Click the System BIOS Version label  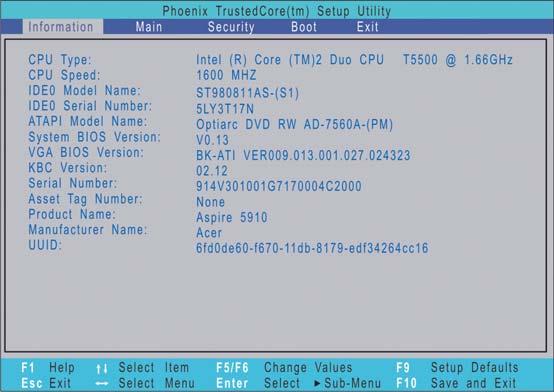94,137
